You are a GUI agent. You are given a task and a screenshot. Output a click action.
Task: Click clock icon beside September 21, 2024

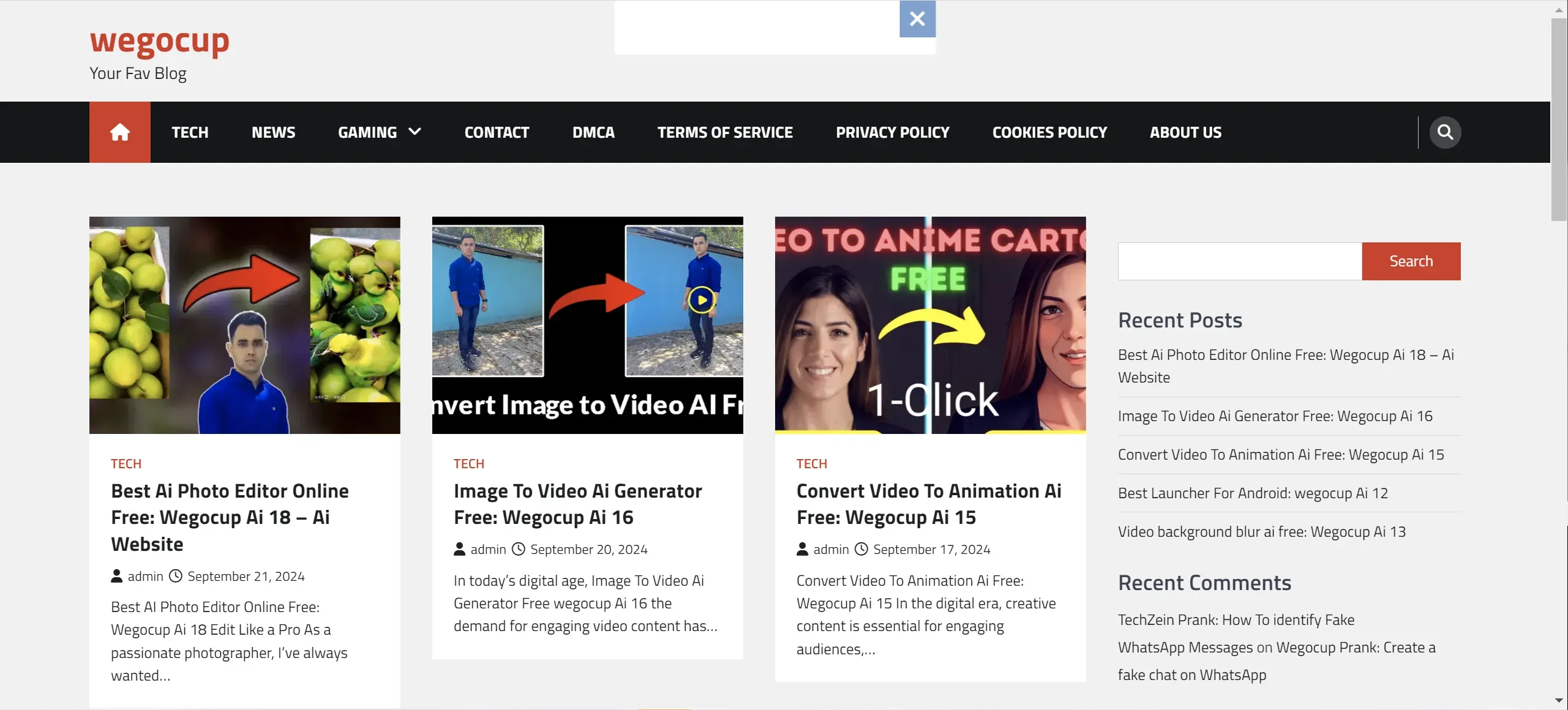coord(176,576)
